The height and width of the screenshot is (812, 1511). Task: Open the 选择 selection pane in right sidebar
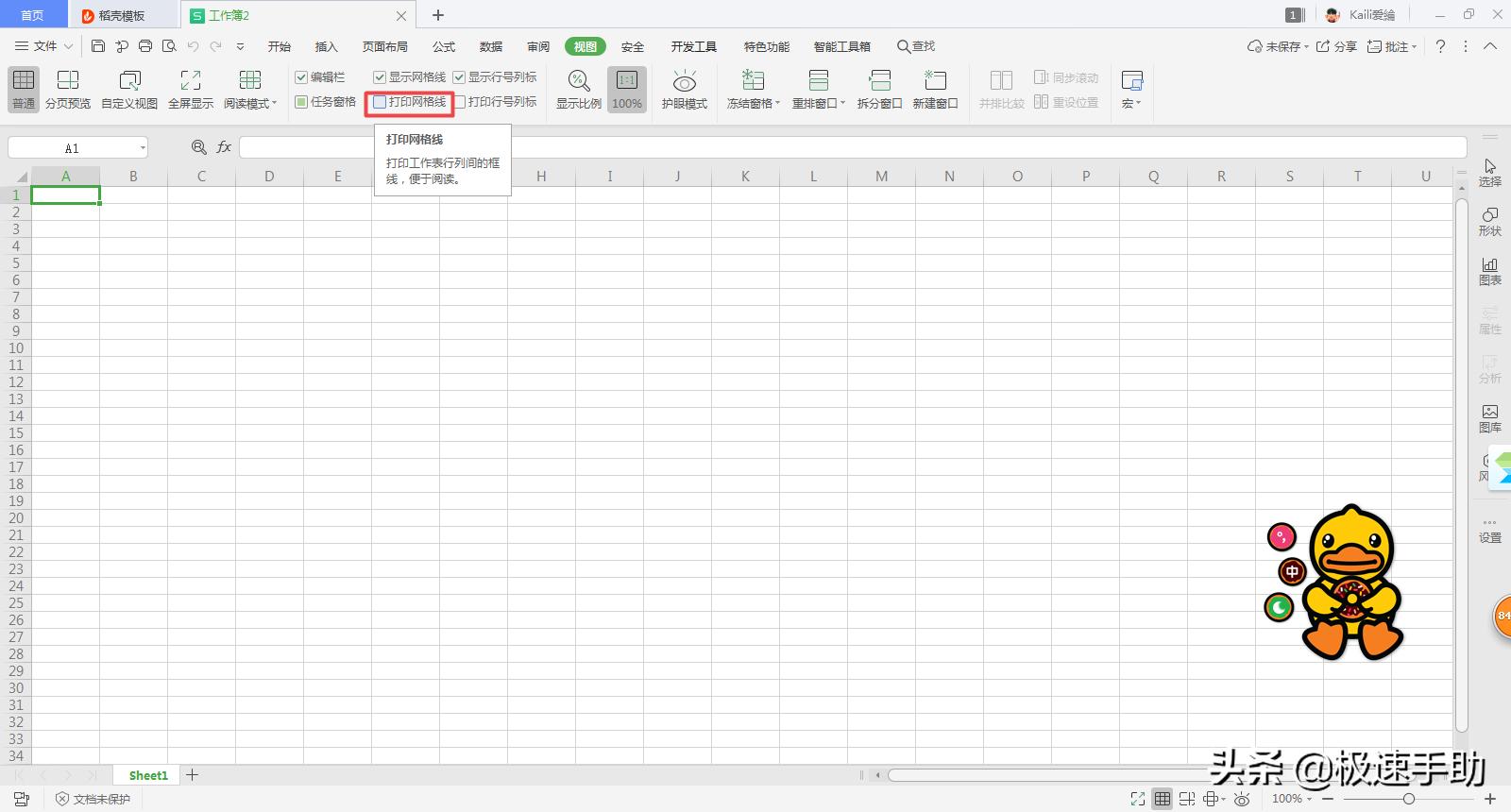click(1490, 173)
